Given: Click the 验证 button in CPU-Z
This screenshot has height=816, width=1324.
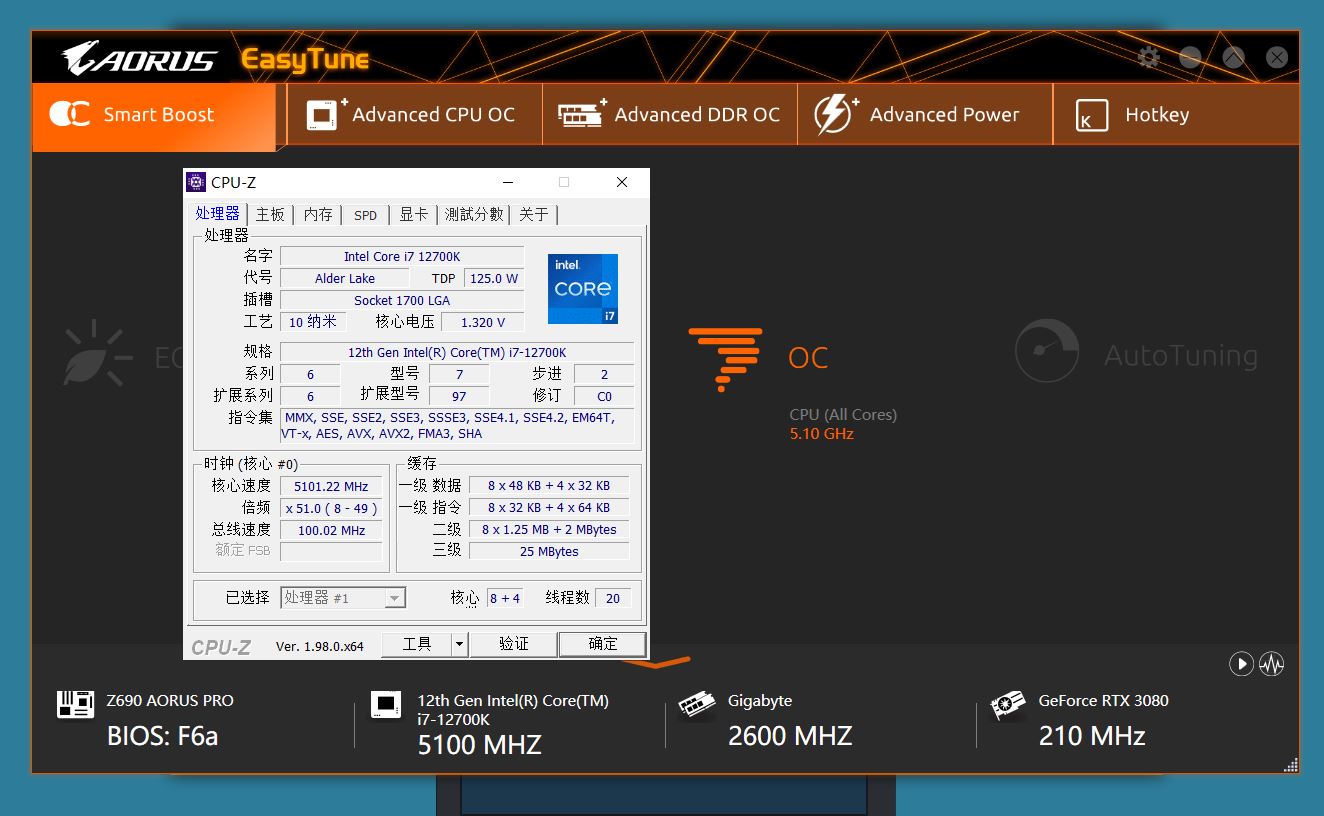Looking at the screenshot, I should (513, 644).
